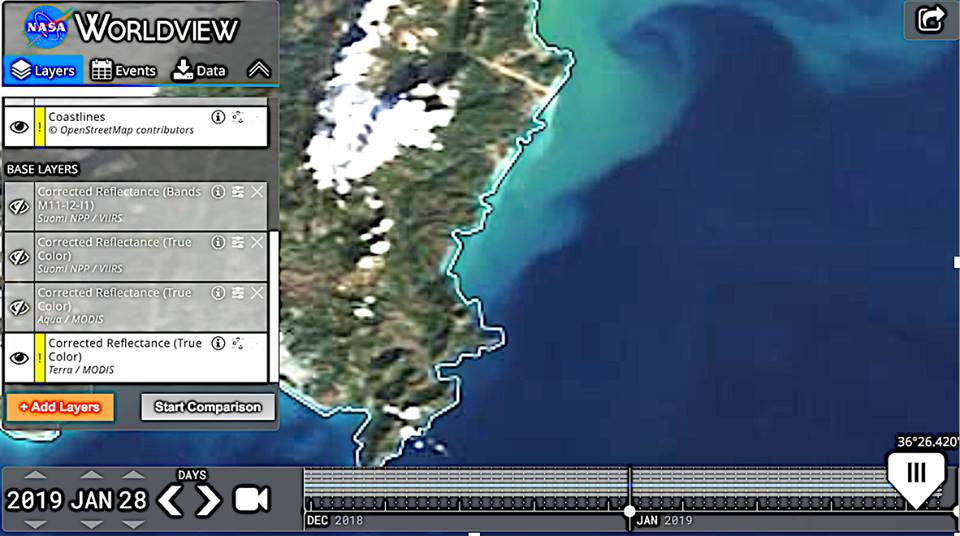Go to next day arrow
This screenshot has height=536, width=960.
click(208, 500)
